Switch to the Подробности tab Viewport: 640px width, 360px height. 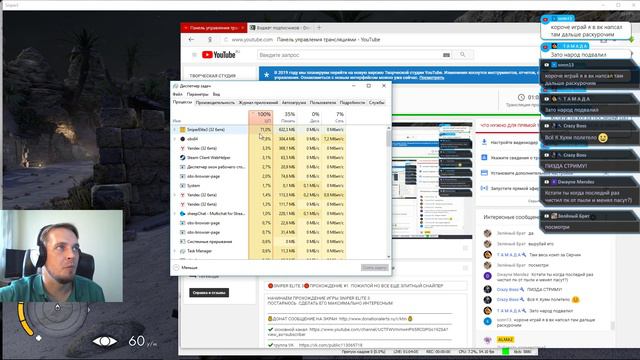[x=352, y=103]
